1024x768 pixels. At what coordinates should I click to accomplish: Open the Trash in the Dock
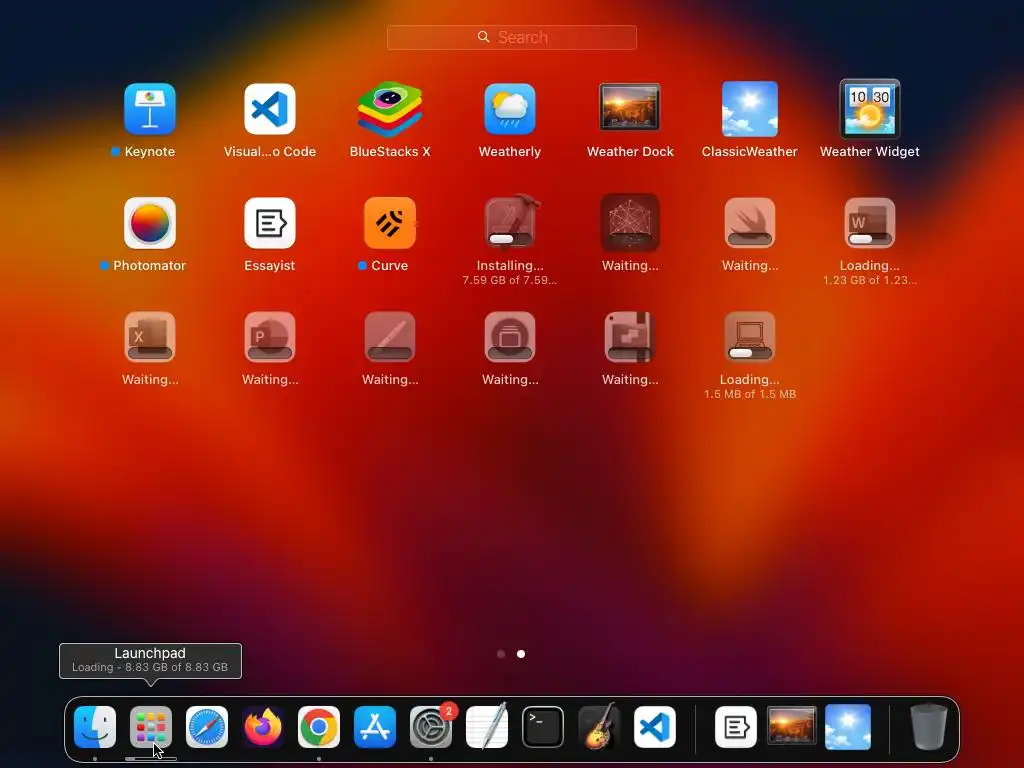929,726
